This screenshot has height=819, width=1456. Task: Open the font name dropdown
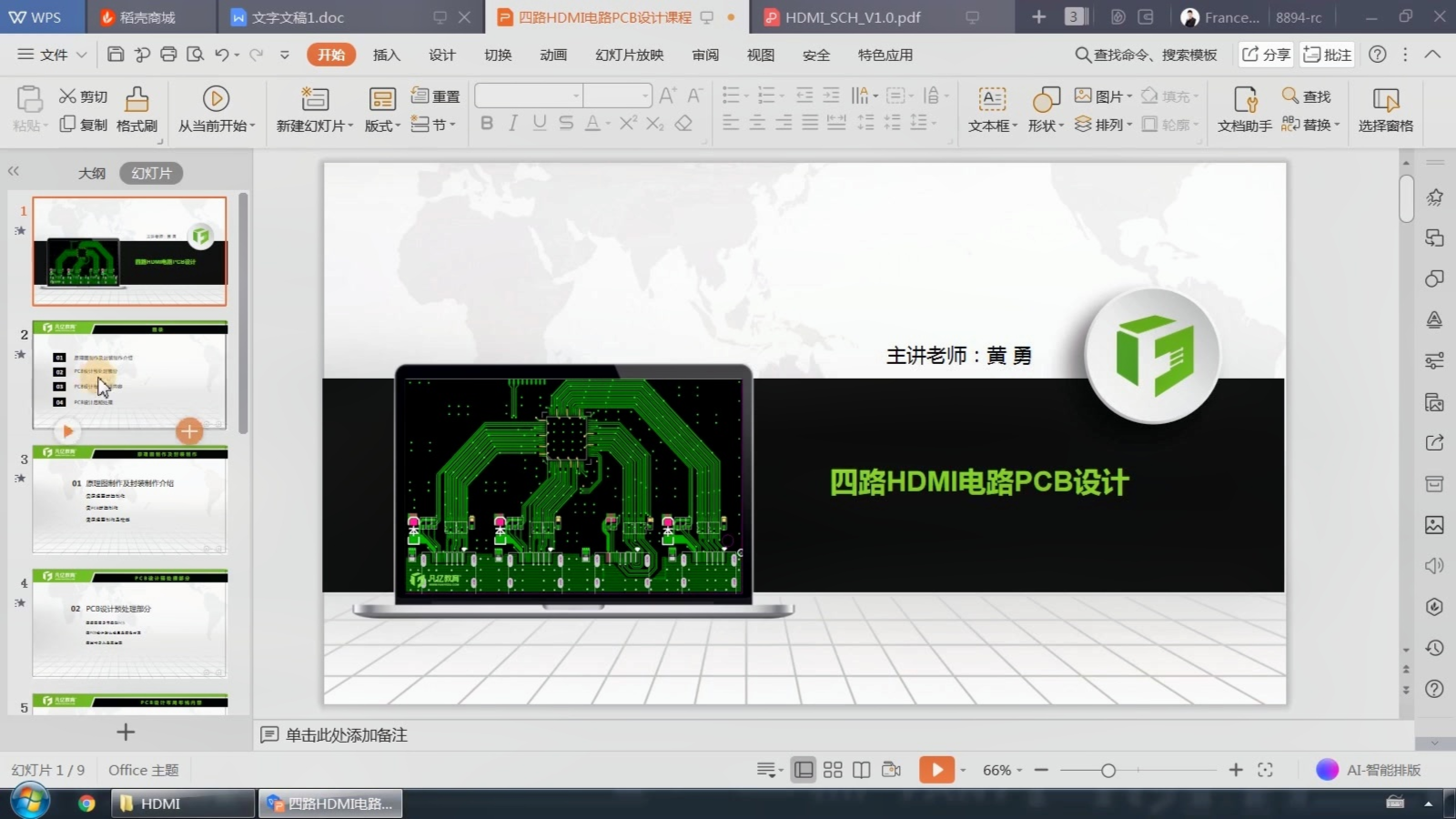pos(576,96)
